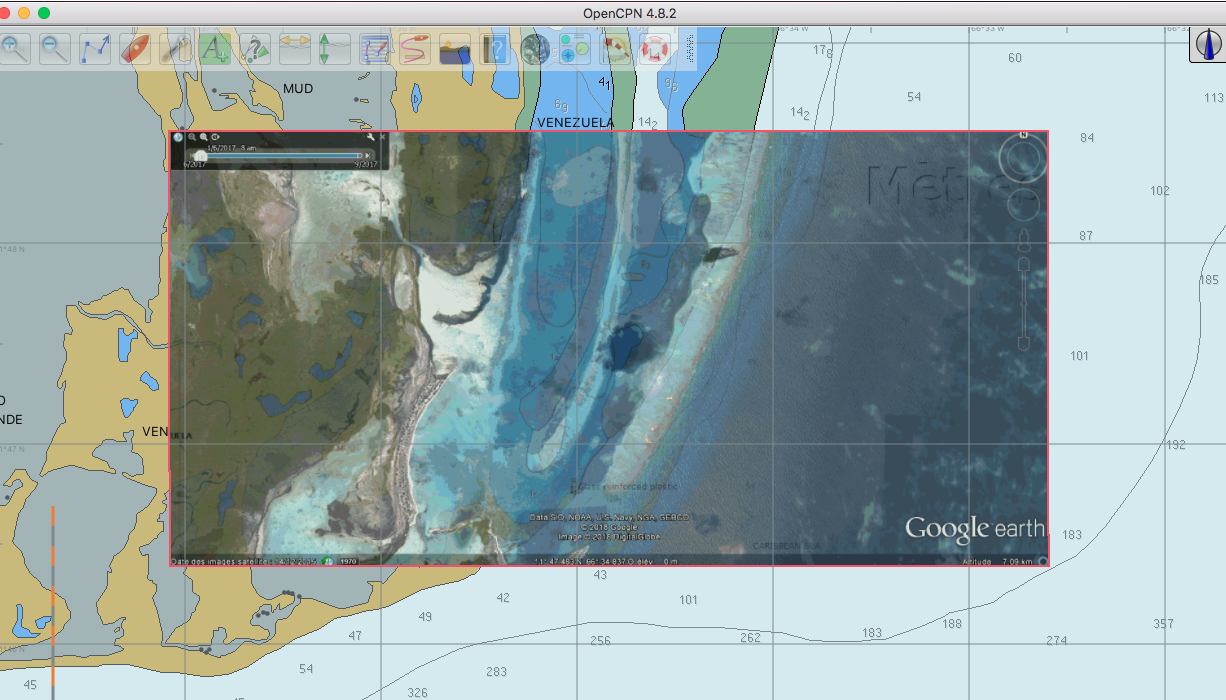Click the Google Earth move joystick circle
1226x700 pixels.
tap(1023, 205)
